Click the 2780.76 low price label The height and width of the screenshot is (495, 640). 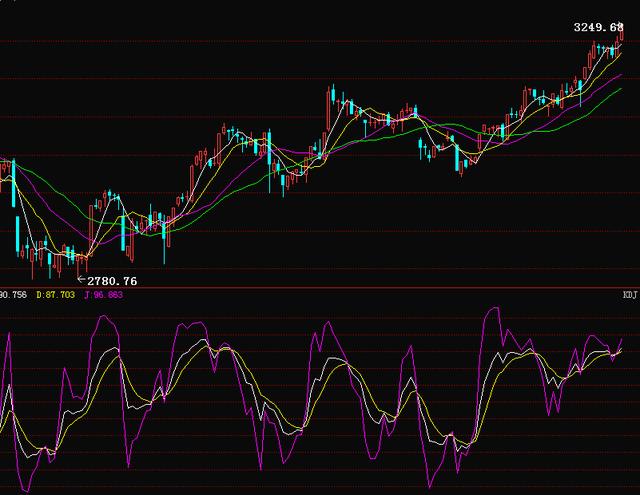112,282
